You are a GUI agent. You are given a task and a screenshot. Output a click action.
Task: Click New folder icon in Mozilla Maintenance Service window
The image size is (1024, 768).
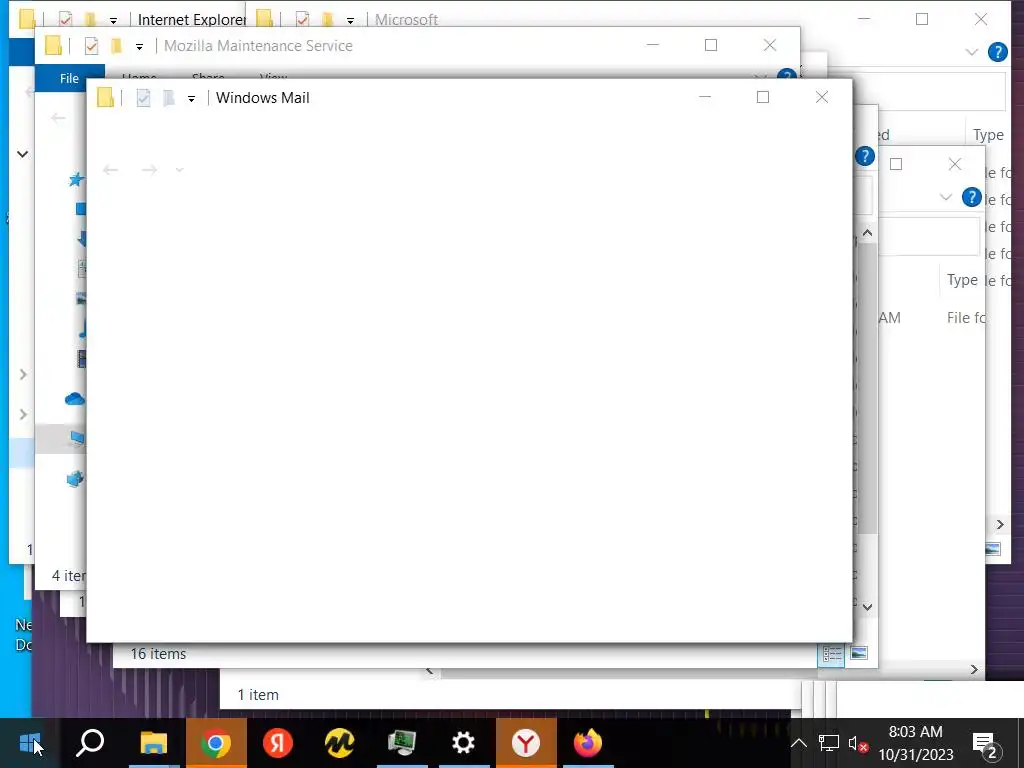(117, 46)
